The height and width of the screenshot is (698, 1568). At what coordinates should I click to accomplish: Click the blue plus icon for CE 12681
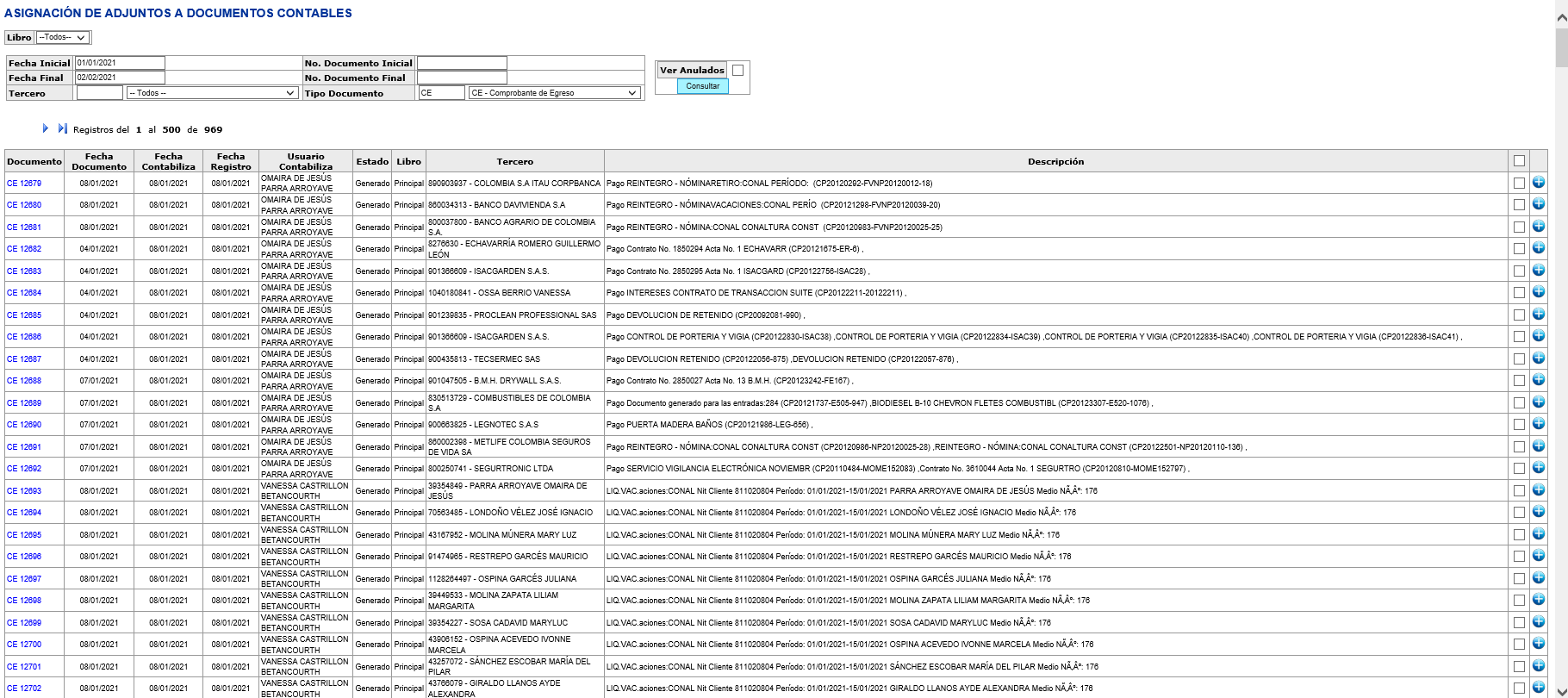coord(1538,227)
